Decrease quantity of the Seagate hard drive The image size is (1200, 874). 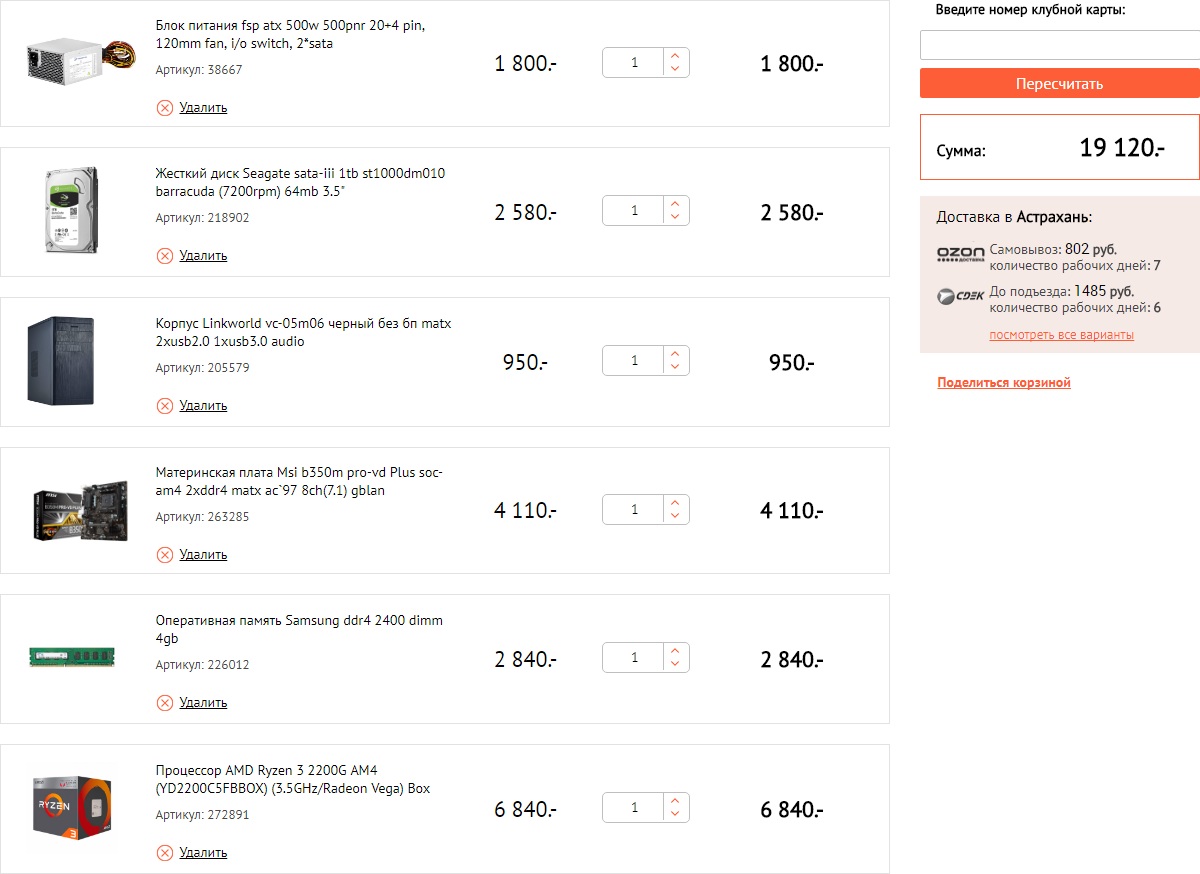[x=676, y=219]
